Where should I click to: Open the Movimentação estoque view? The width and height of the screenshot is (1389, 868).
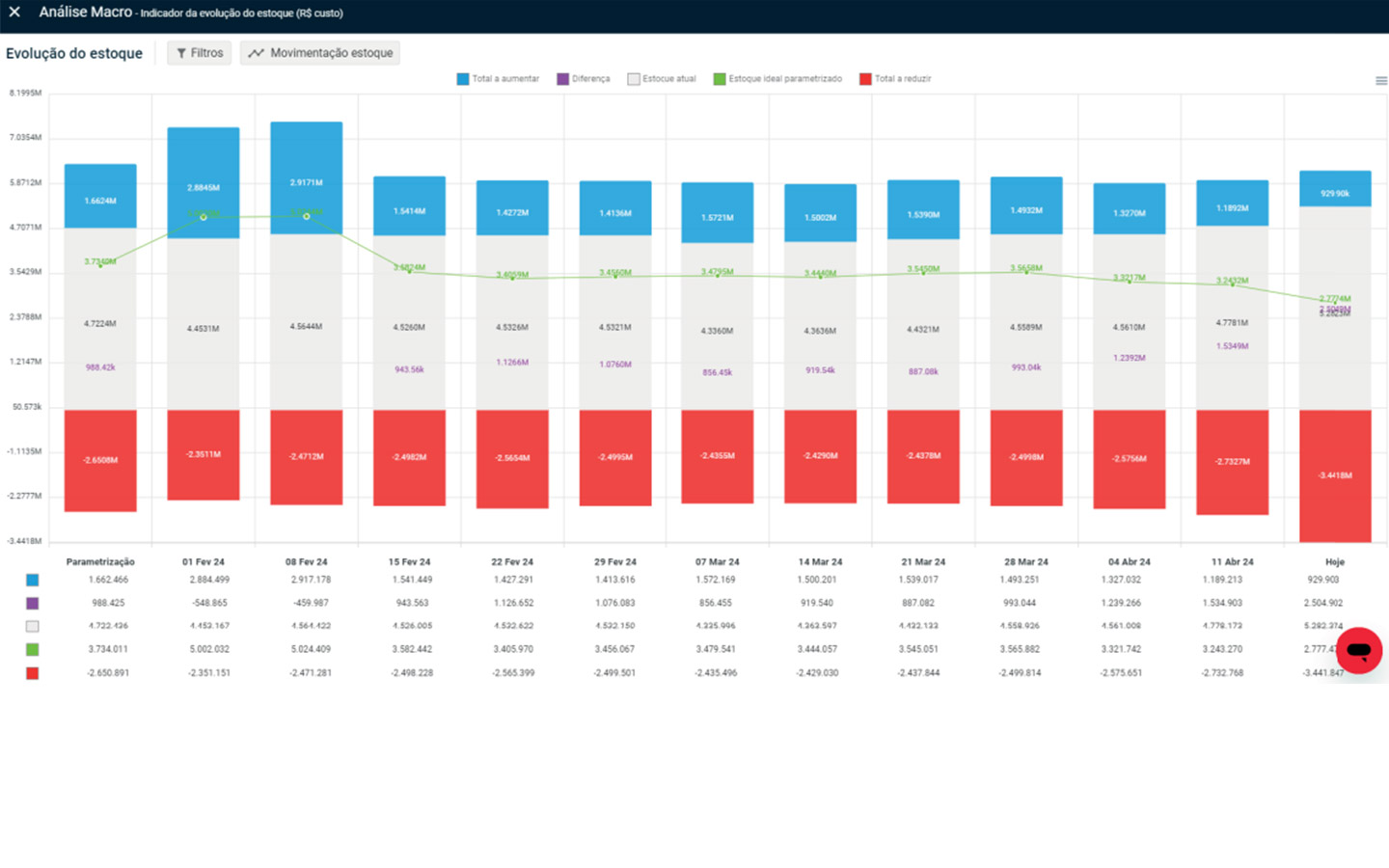tap(320, 53)
